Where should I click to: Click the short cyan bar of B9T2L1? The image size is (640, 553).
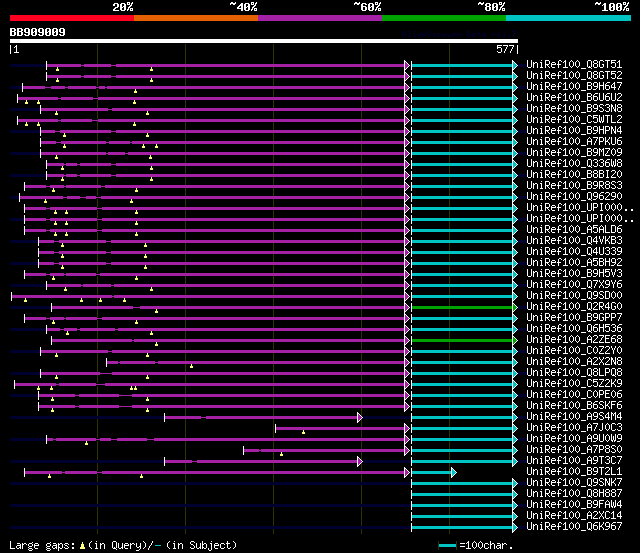[x=432, y=473]
